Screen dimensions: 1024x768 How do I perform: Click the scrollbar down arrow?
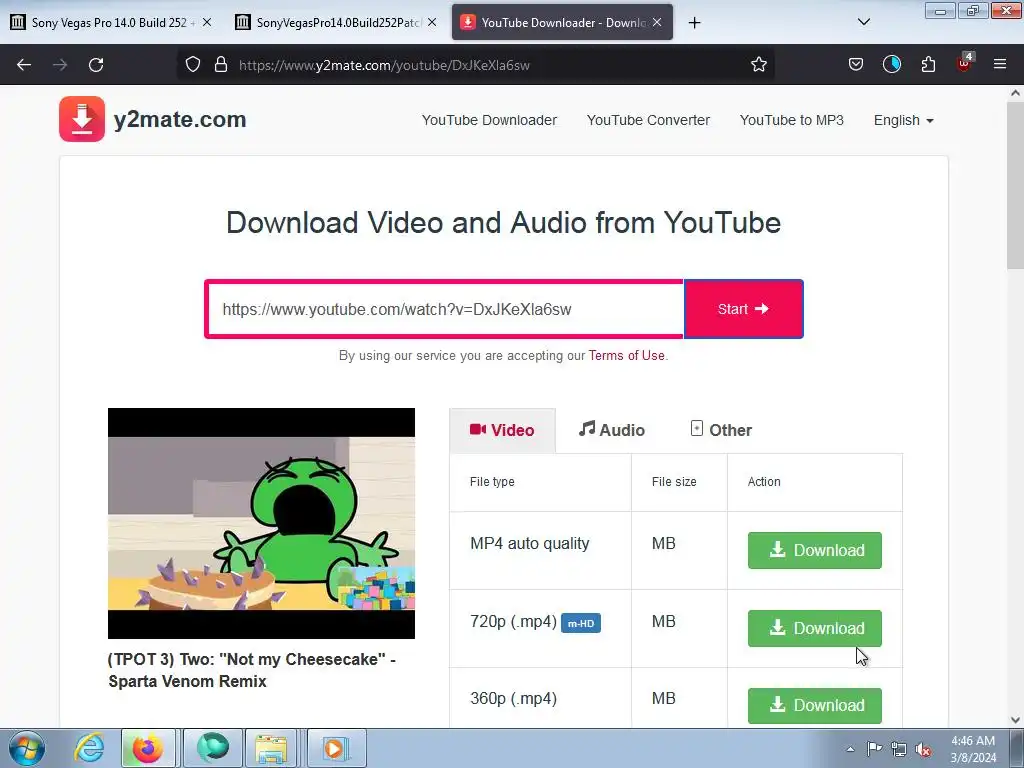[1015, 720]
